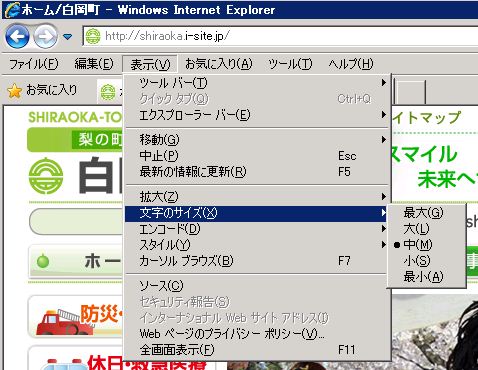Open the 編集(E) menu
Viewport: 478px width, 370px height.
[94, 64]
